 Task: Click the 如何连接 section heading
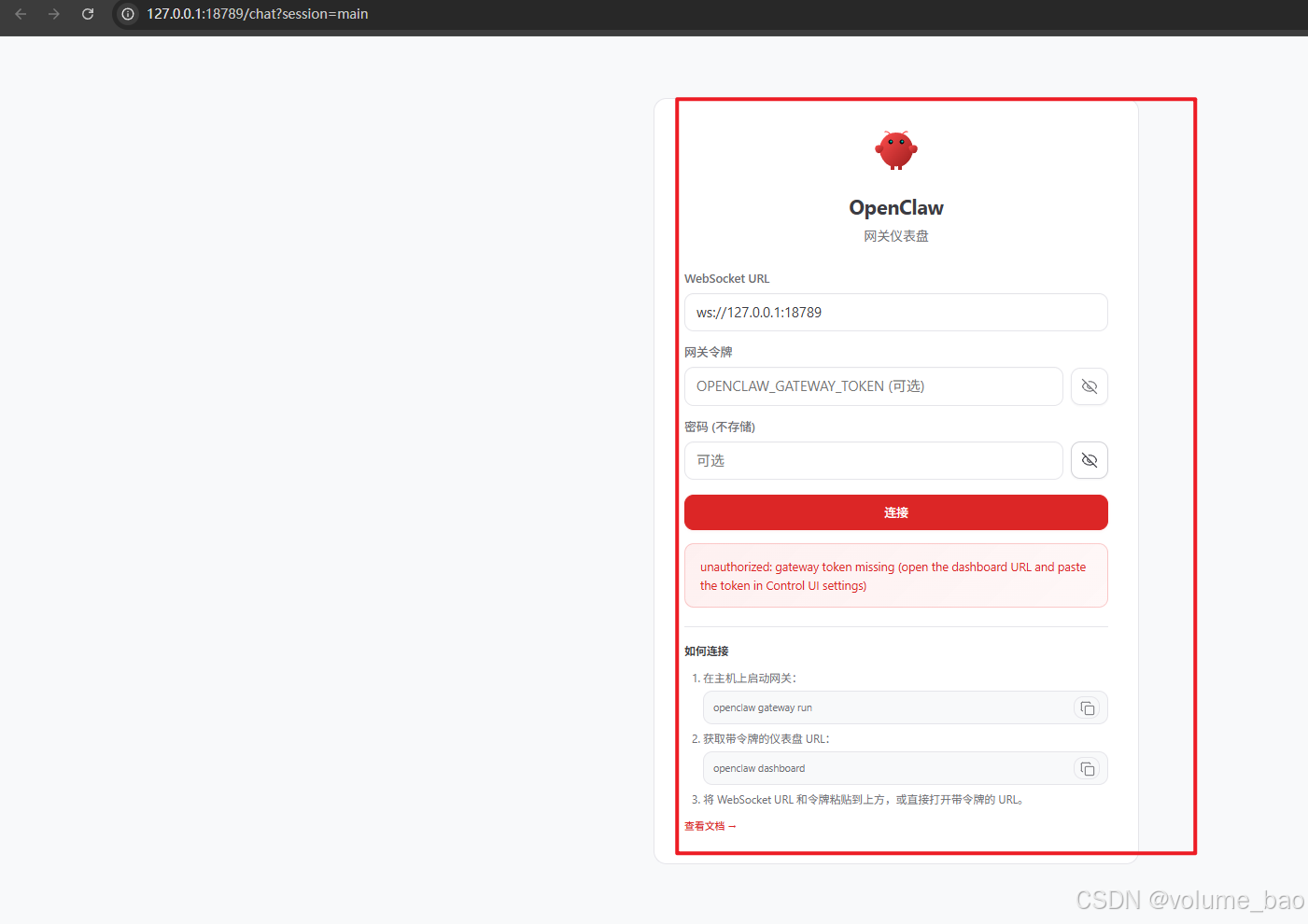coord(707,651)
